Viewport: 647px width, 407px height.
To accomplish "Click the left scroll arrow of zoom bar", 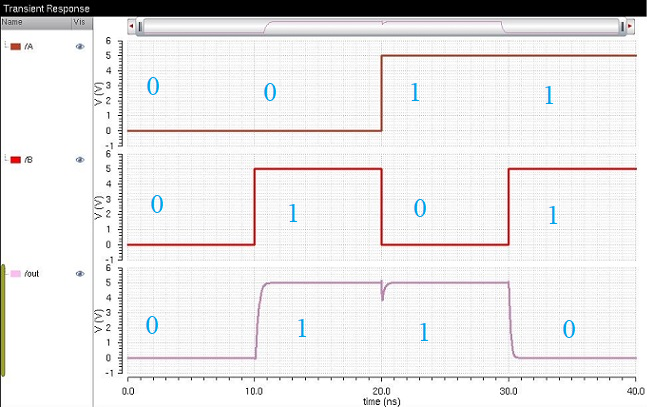I will (133, 25).
